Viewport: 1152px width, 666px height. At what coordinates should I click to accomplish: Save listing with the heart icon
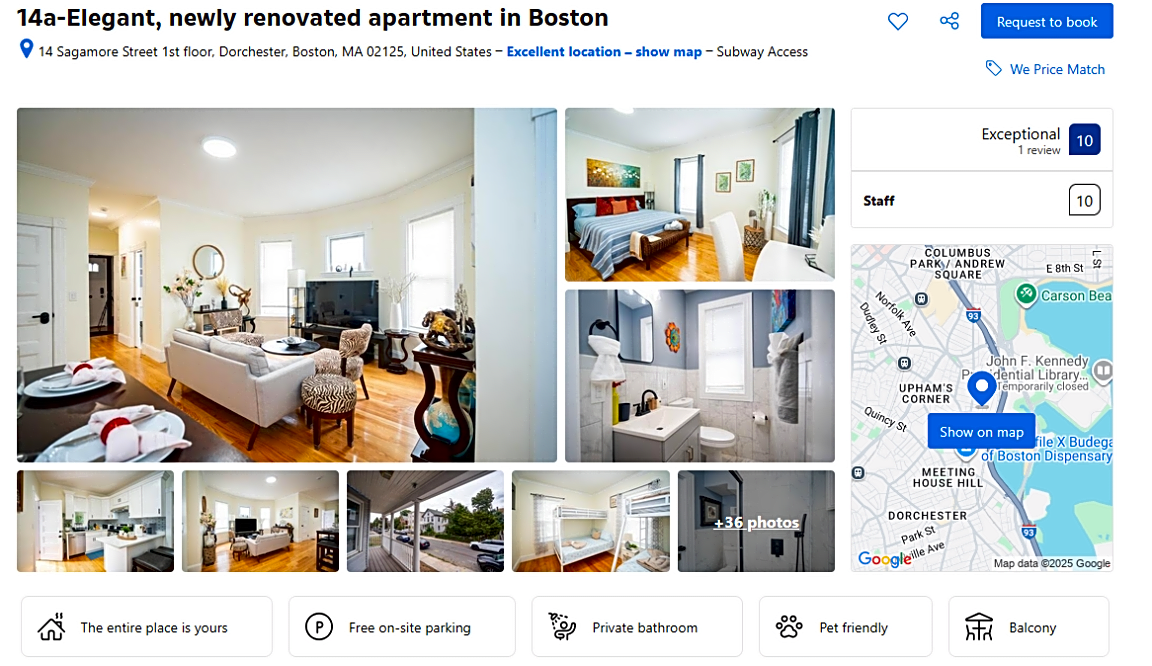(898, 21)
